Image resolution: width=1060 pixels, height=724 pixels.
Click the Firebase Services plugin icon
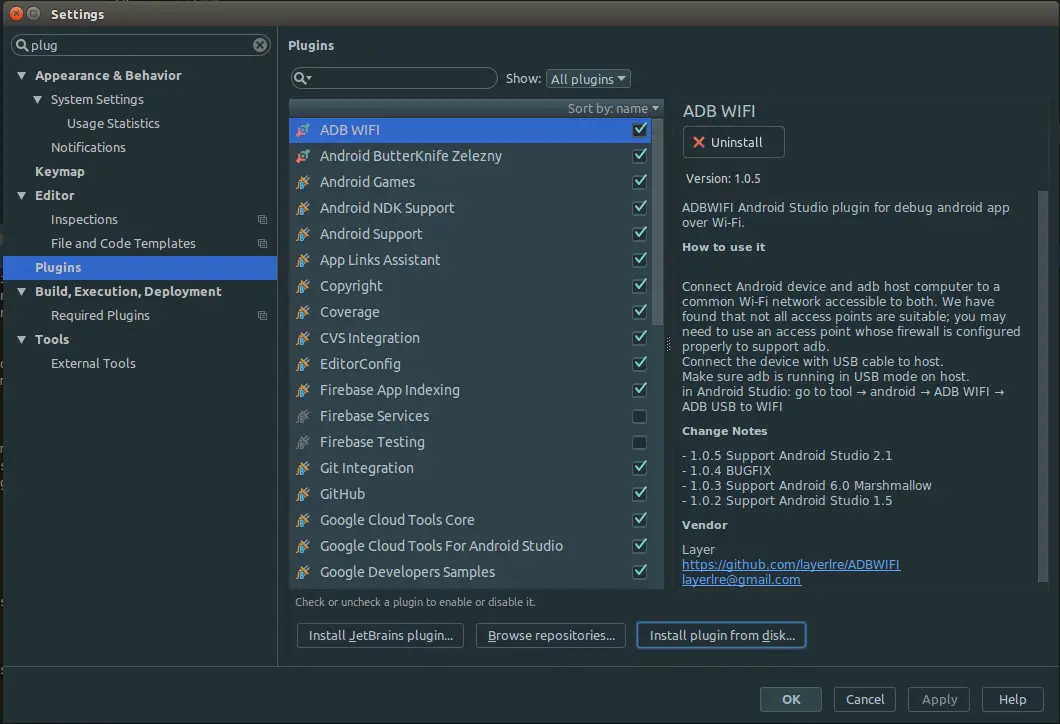[x=303, y=416]
